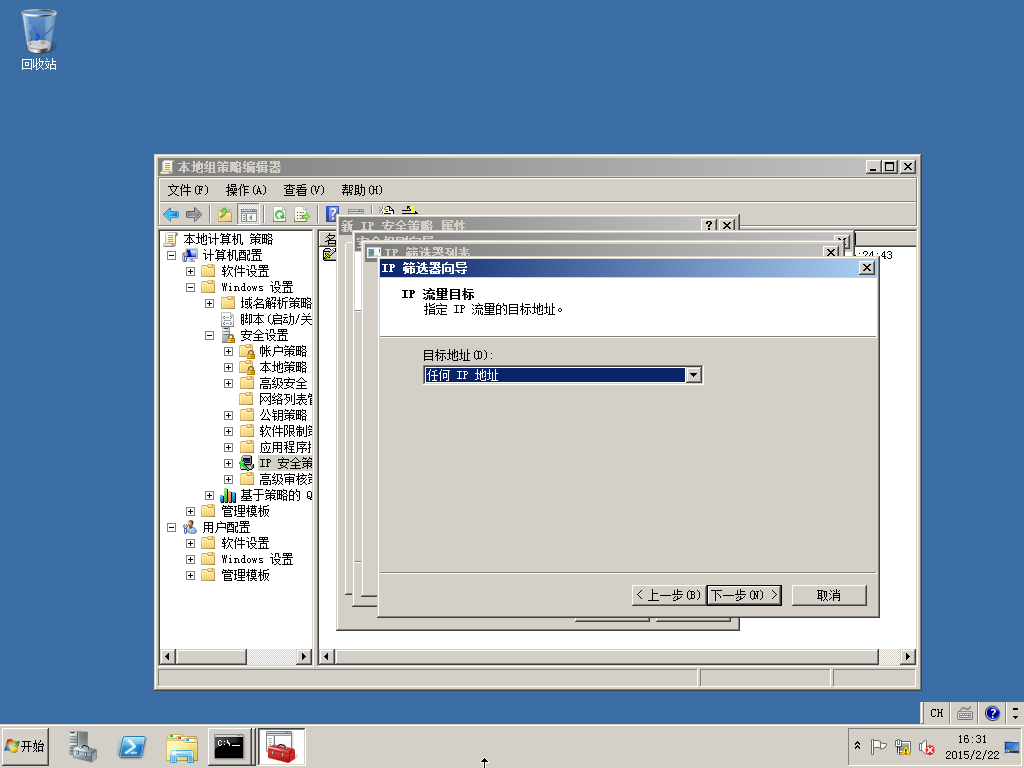Click the details pane horizontal scrollbar left arrow

pyautogui.click(x=327, y=656)
